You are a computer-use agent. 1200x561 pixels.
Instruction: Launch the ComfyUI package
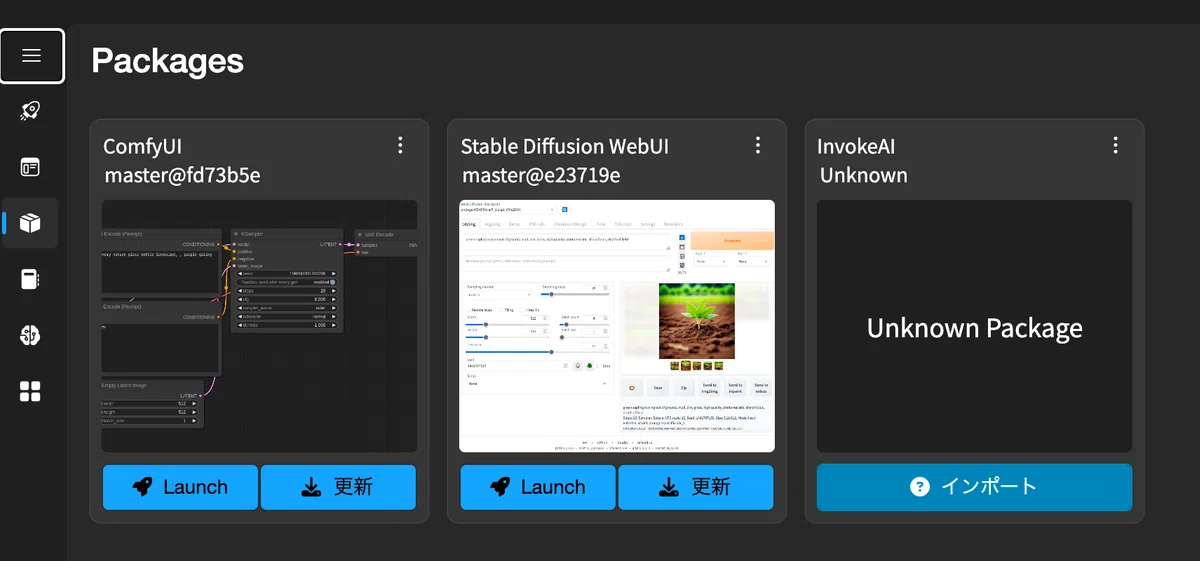click(180, 487)
